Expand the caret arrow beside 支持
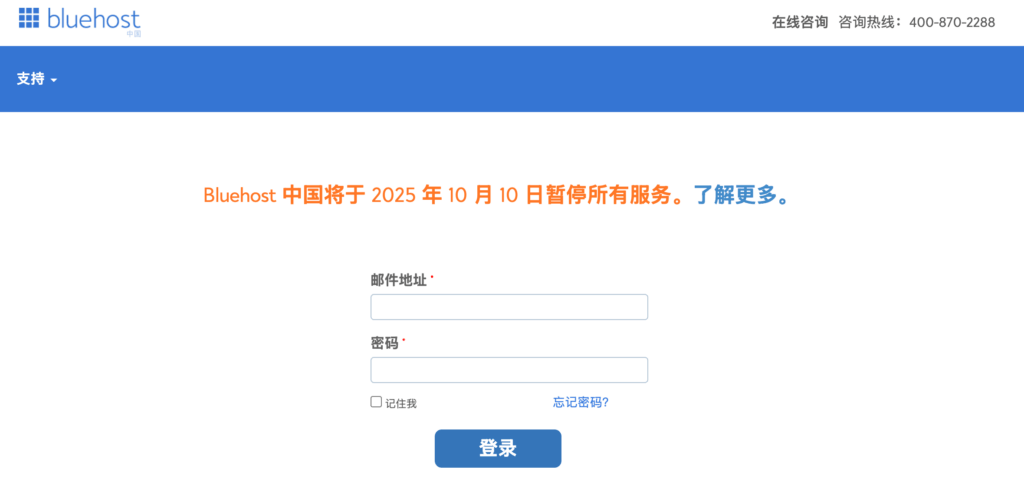This screenshot has height=502, width=1024. pos(54,80)
